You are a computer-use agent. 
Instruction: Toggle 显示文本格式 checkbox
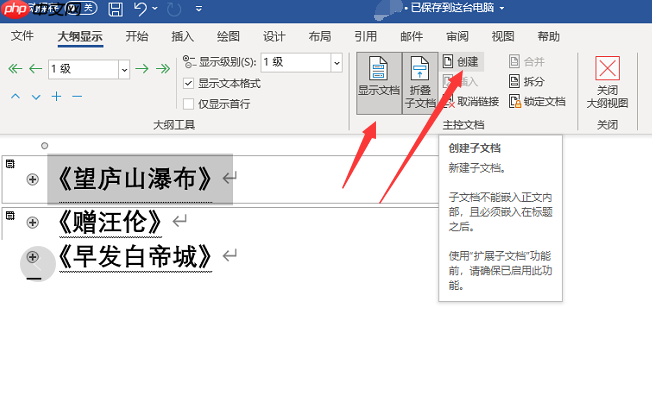tap(188, 84)
